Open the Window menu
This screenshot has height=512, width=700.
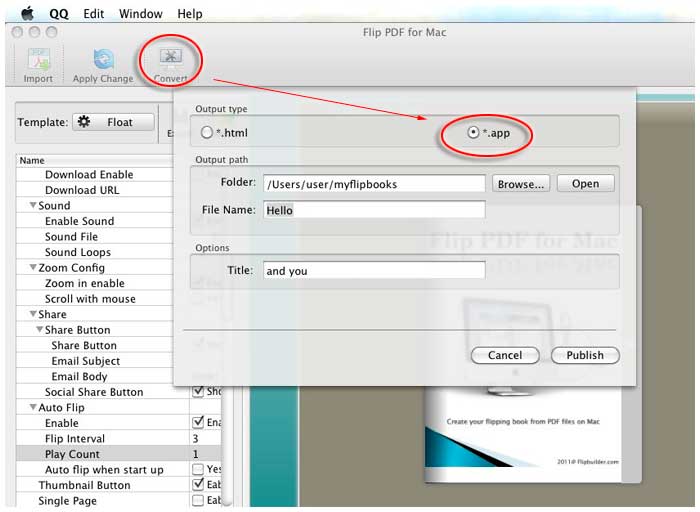[141, 14]
